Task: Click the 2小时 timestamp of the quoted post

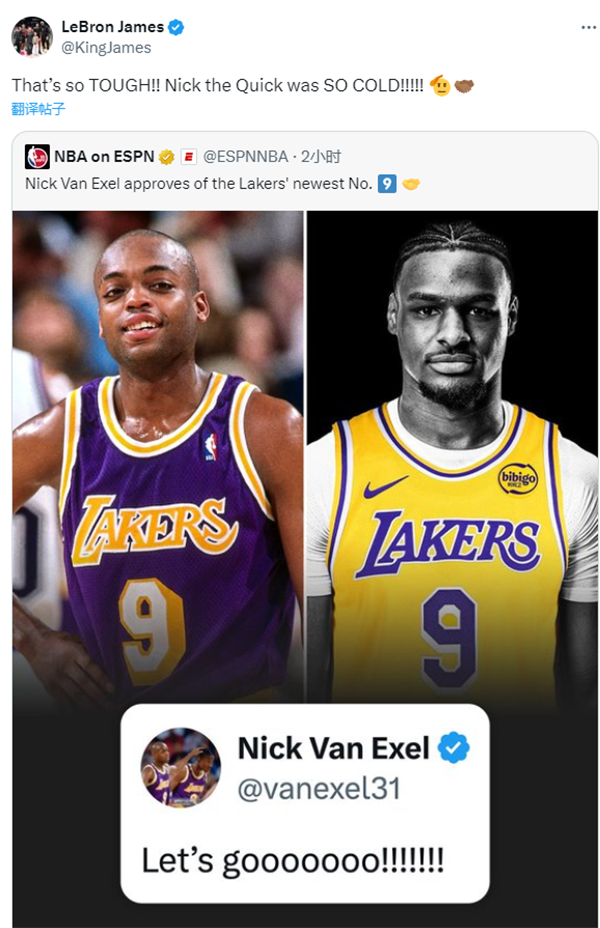Action: [x=321, y=157]
